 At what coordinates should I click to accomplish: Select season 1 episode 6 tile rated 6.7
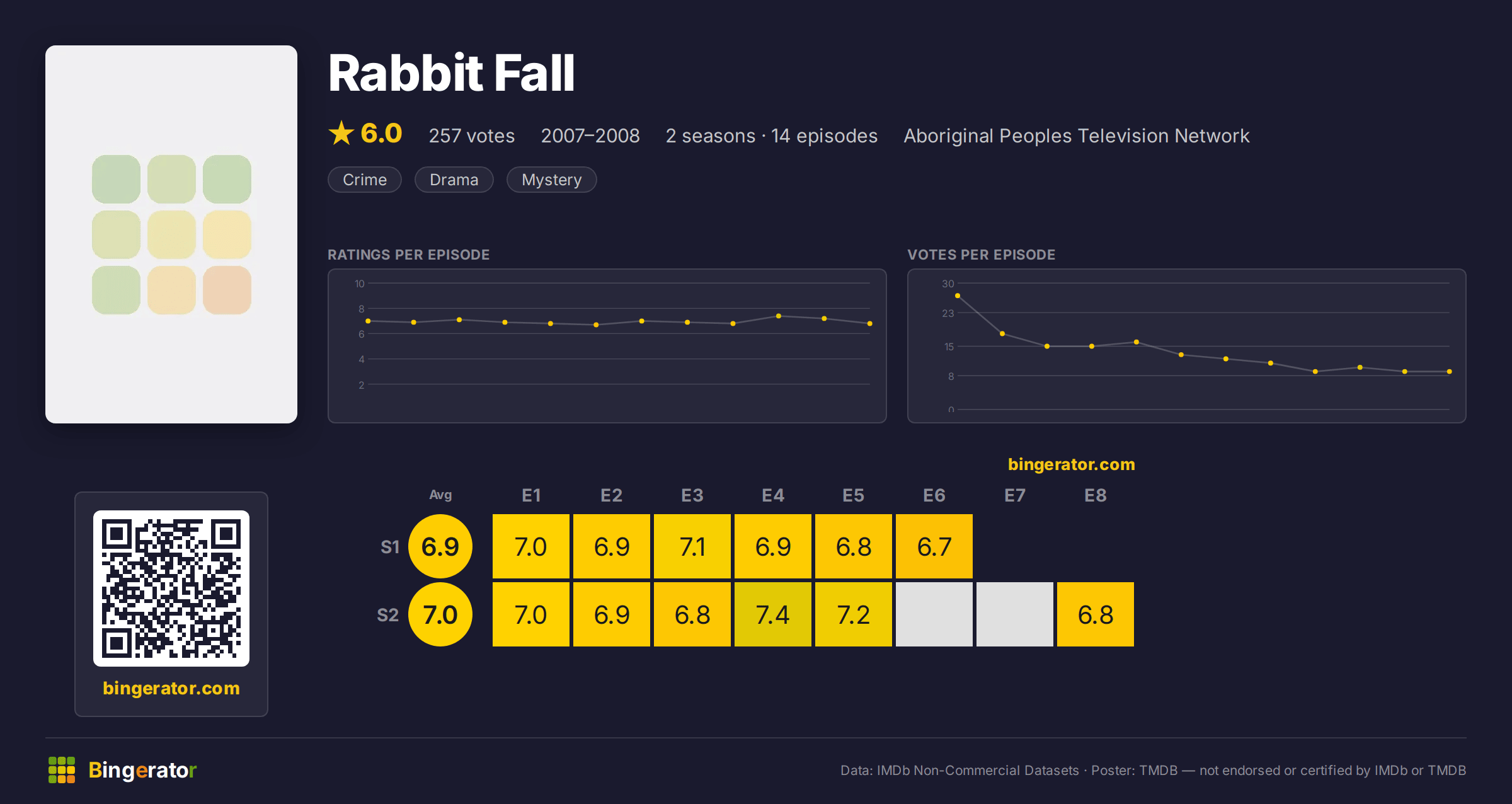934,546
